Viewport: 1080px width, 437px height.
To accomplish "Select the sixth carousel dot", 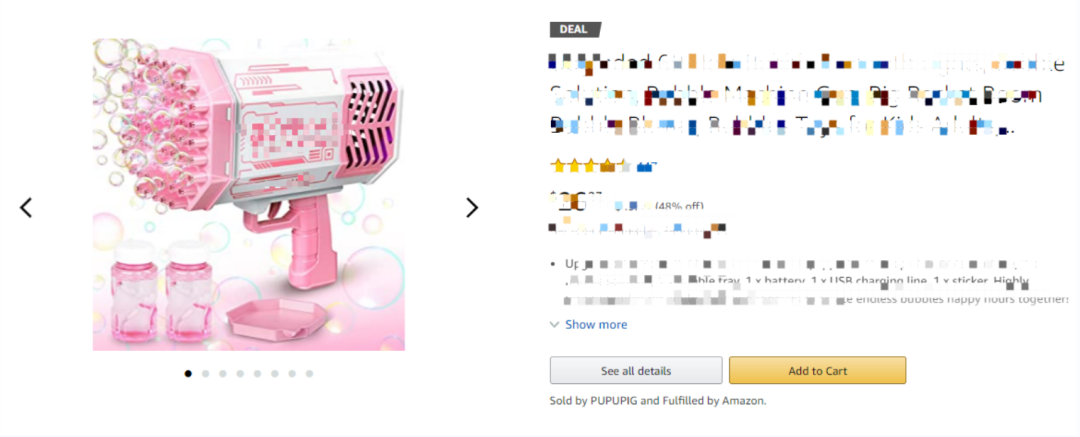I will click(275, 373).
